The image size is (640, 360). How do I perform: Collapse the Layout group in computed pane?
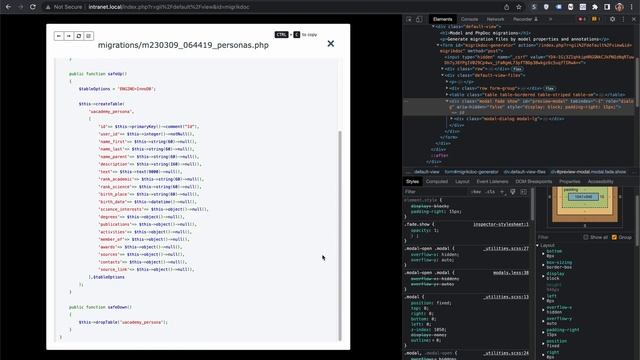[538, 245]
